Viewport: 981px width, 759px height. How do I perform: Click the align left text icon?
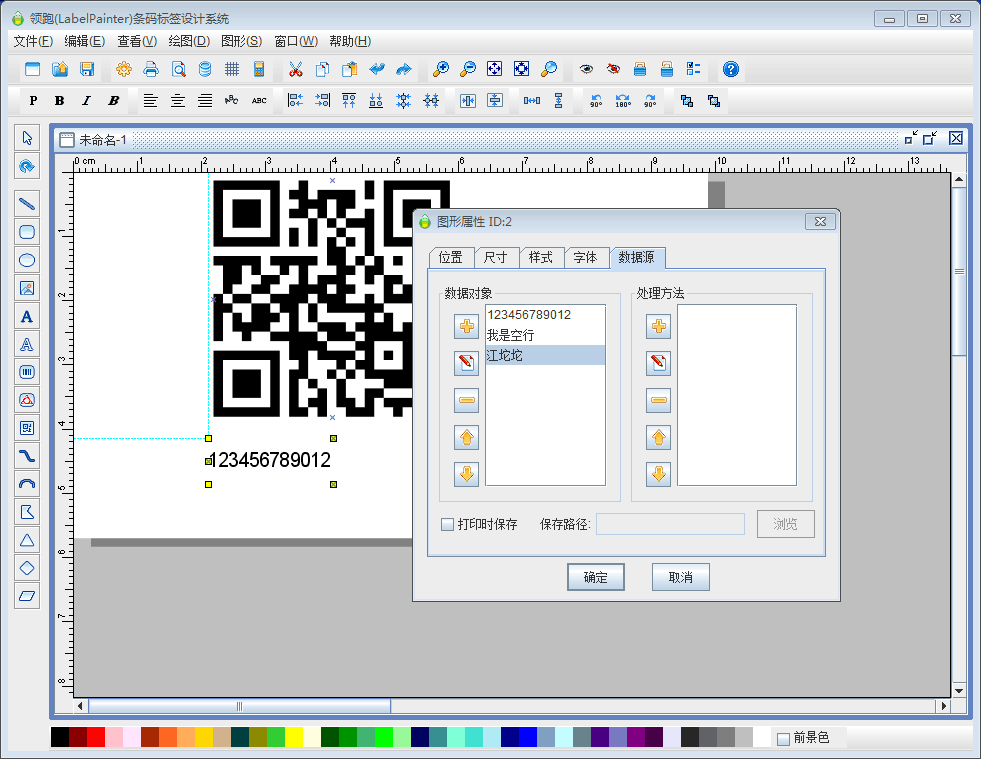pyautogui.click(x=150, y=101)
